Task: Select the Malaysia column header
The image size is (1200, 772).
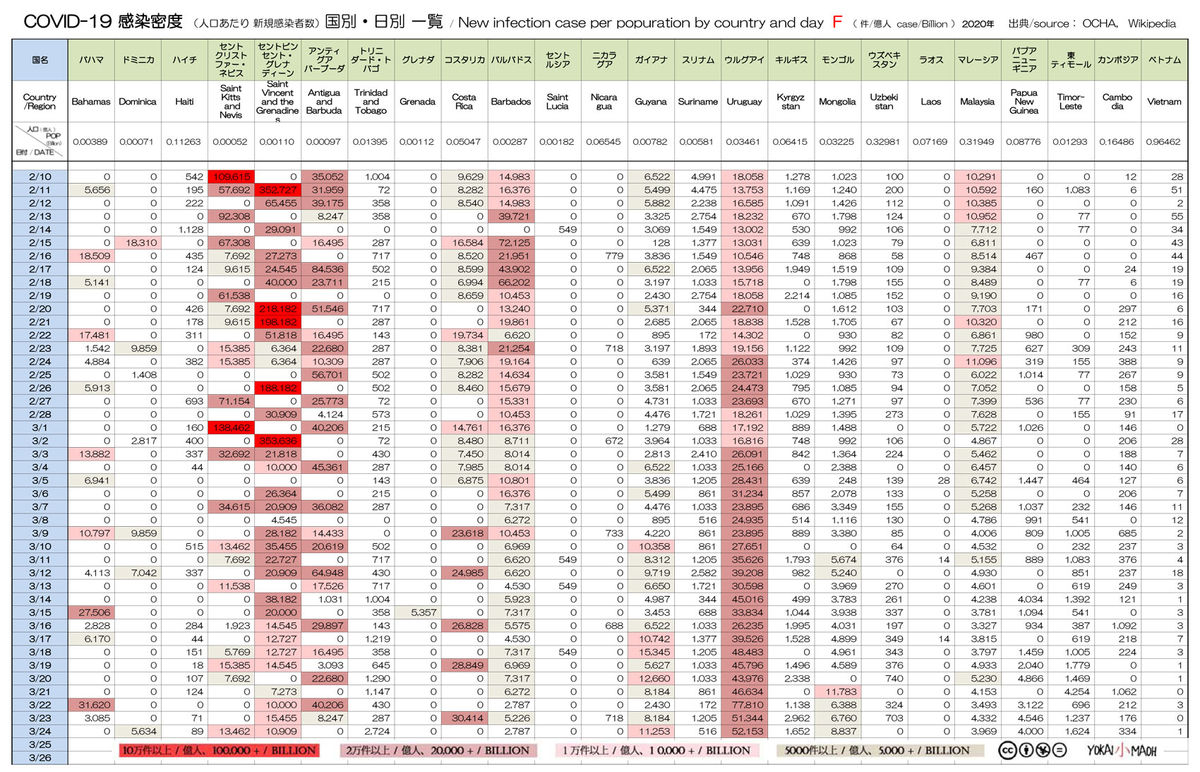Action: [x=977, y=102]
